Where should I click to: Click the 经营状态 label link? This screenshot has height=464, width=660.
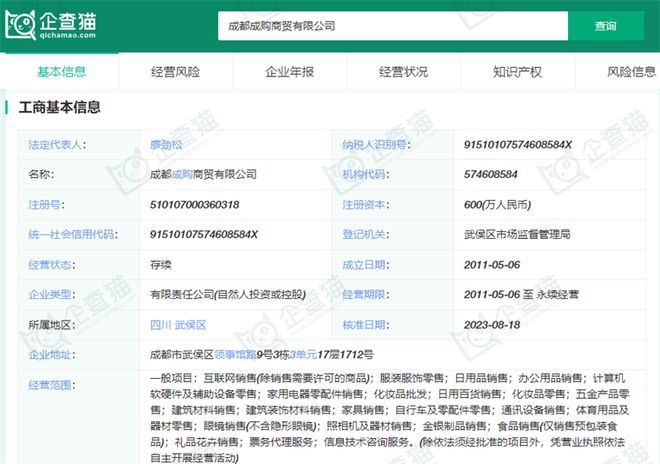point(52,265)
